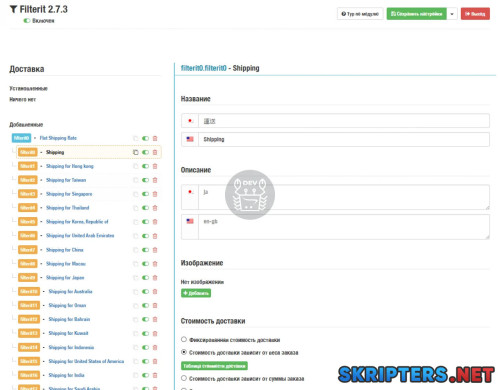Toggle Shipping for Kuwait switch
Screen dimensions: 500x390
click(145, 333)
